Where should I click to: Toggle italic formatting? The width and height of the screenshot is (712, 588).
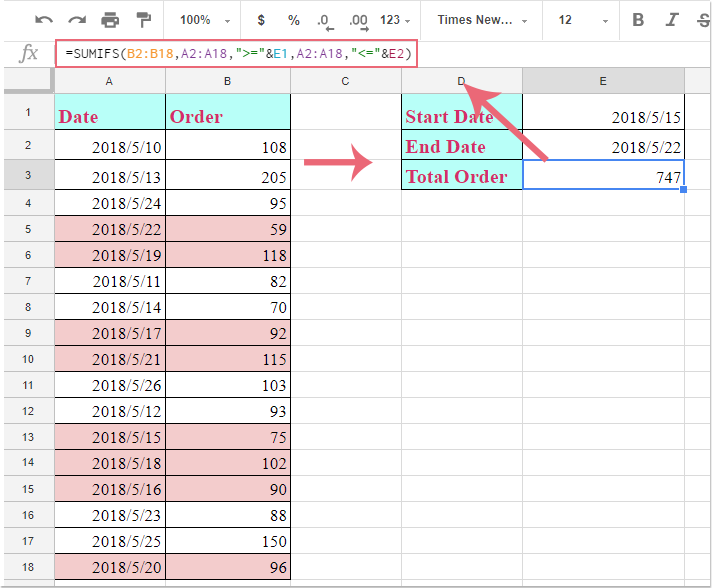click(672, 20)
